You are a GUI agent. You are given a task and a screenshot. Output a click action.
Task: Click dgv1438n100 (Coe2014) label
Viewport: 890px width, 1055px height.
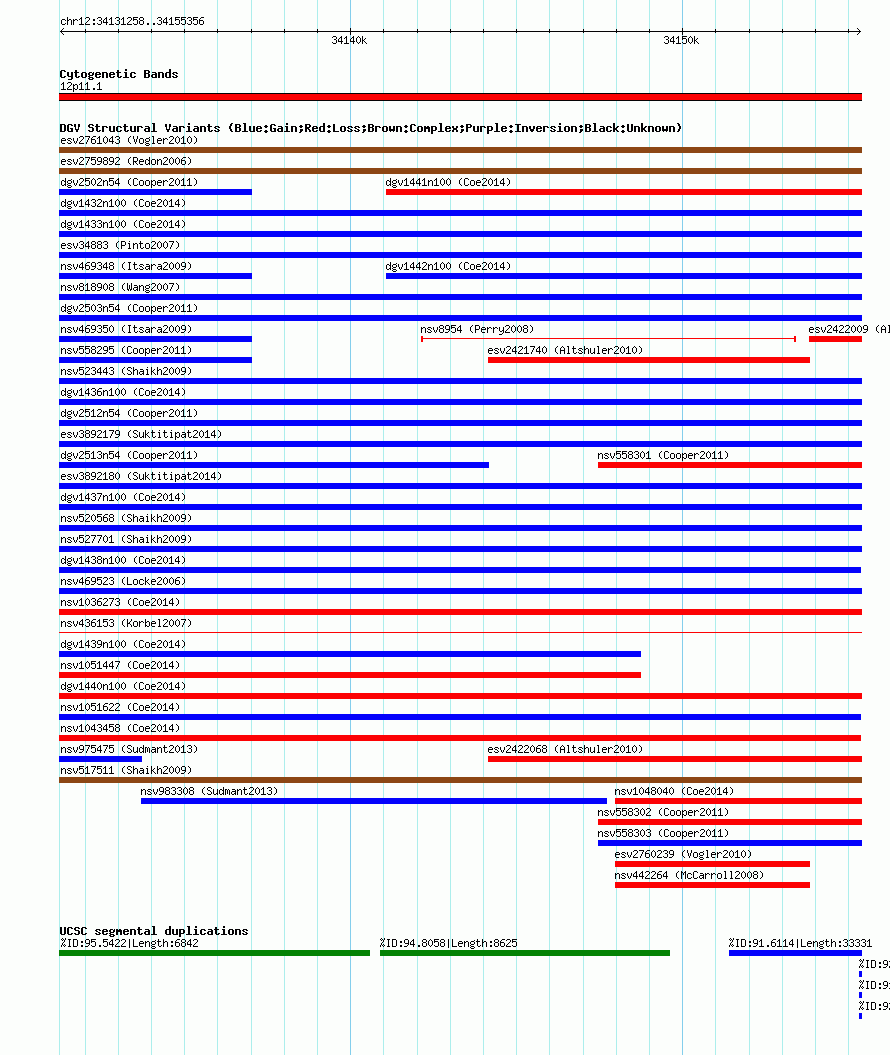[x=123, y=560]
